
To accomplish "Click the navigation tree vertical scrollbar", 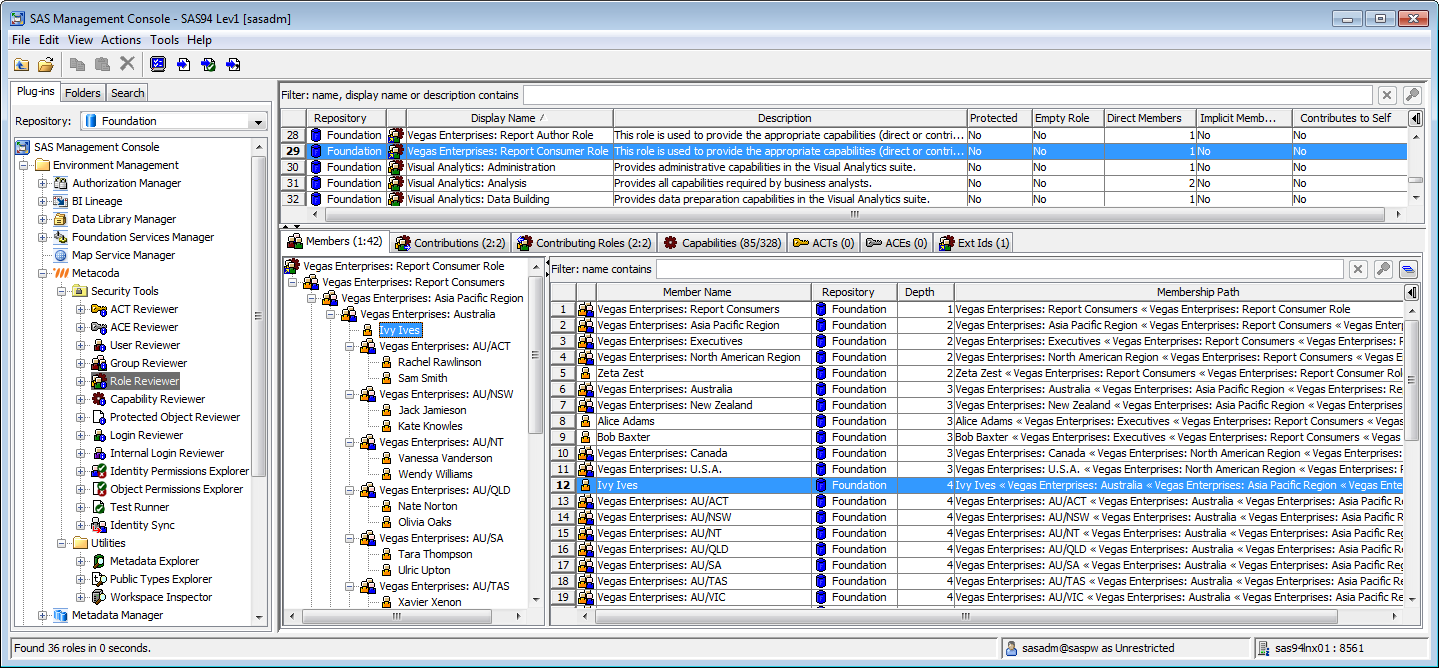I will pos(260,315).
